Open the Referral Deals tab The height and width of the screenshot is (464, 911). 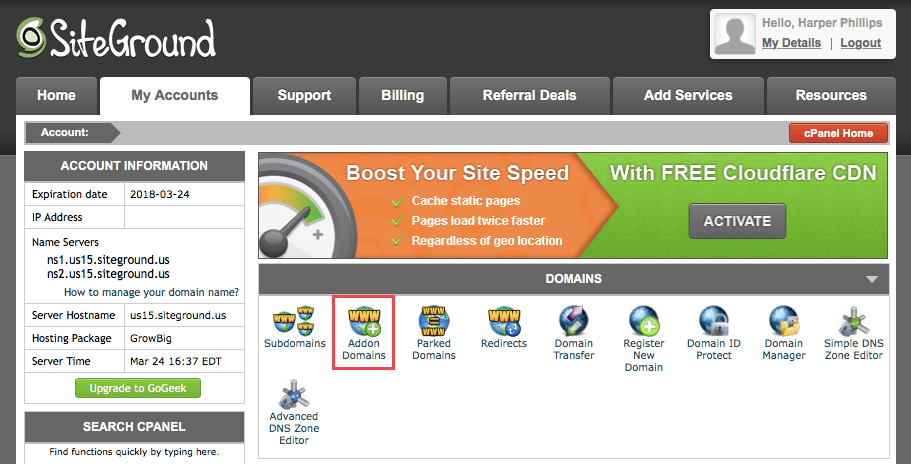tap(529, 96)
